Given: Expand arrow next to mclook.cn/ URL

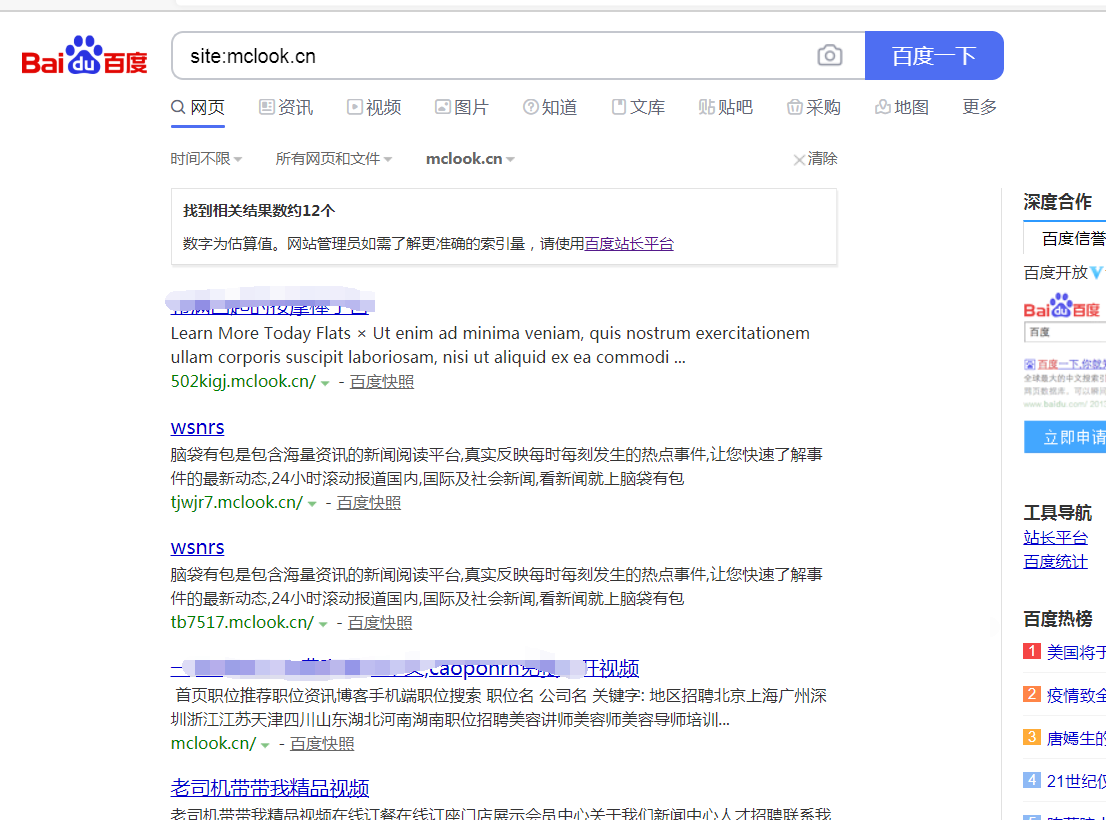Looking at the screenshot, I should [265, 745].
